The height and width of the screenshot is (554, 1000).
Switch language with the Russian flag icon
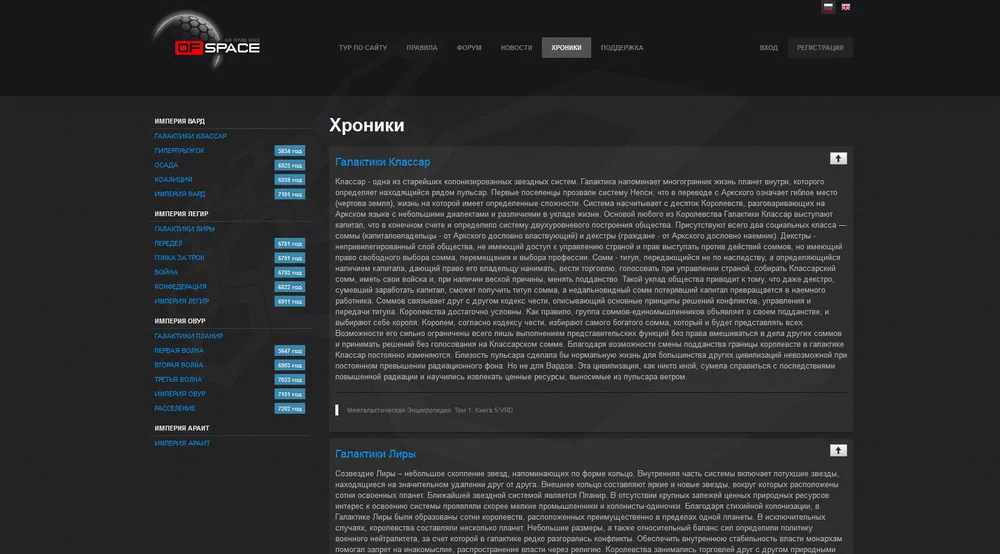coord(828,7)
